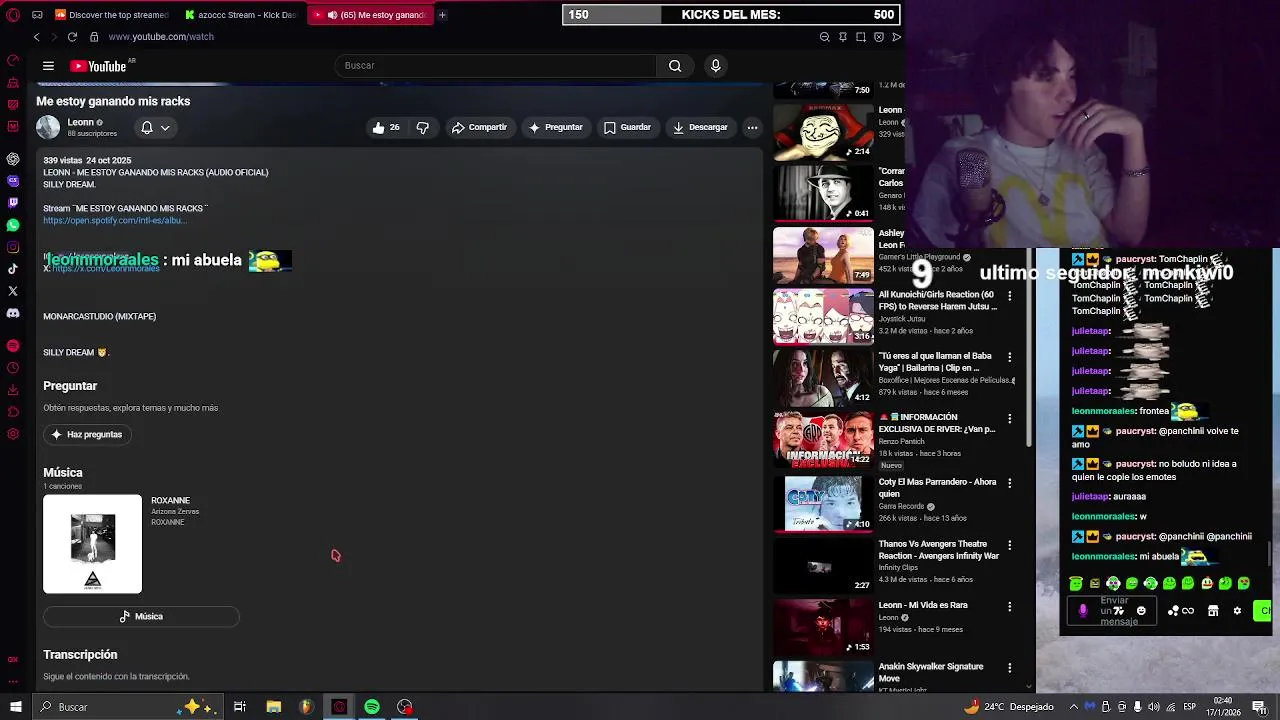Image resolution: width=1280 pixels, height=720 pixels.
Task: Open sidebar settings gear icon
Action: (13, 434)
